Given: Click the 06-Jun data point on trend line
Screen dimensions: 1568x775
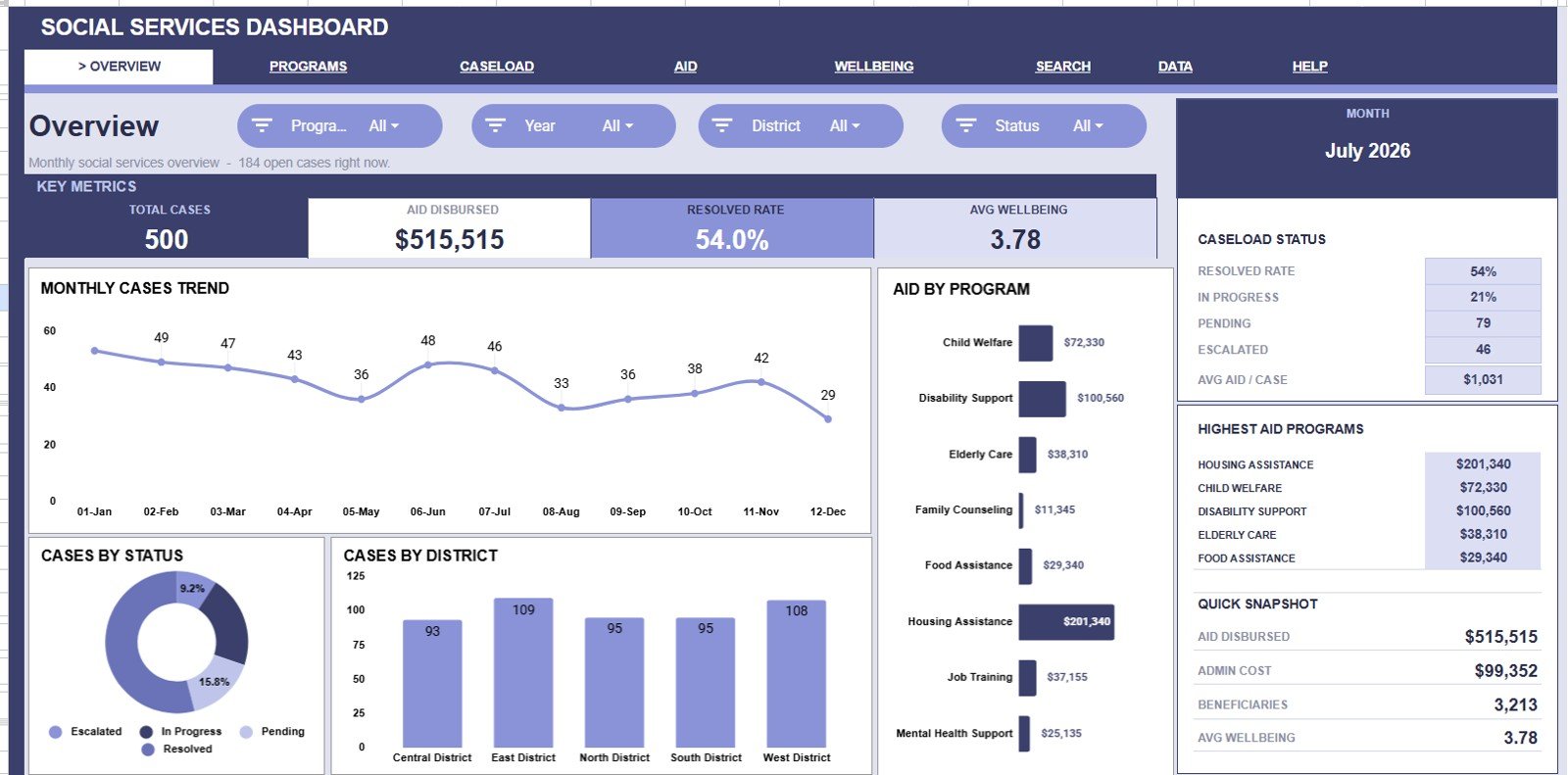Looking at the screenshot, I should point(428,364).
